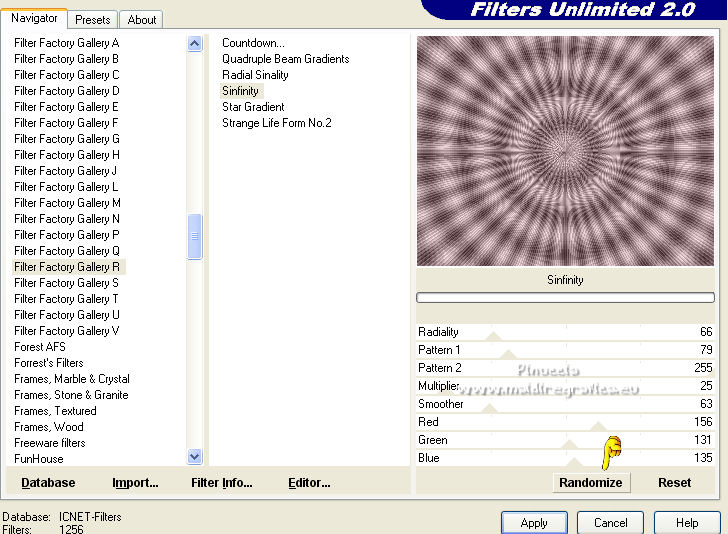Pick the Strange Life Form No.2 filter
This screenshot has width=728, height=534.
(x=277, y=123)
